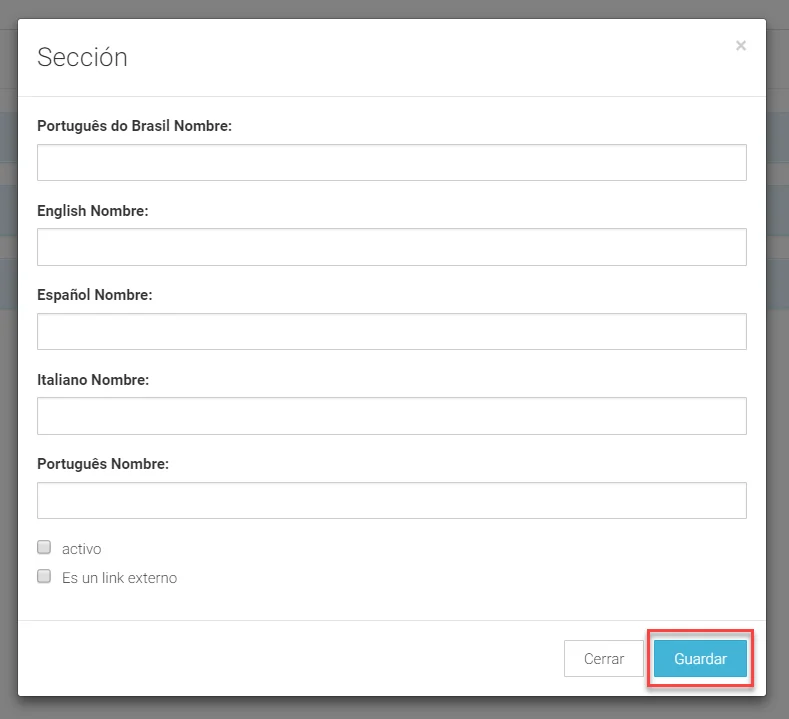Click the Português do Brasil Nombre input field
The image size is (789, 719).
point(391,163)
